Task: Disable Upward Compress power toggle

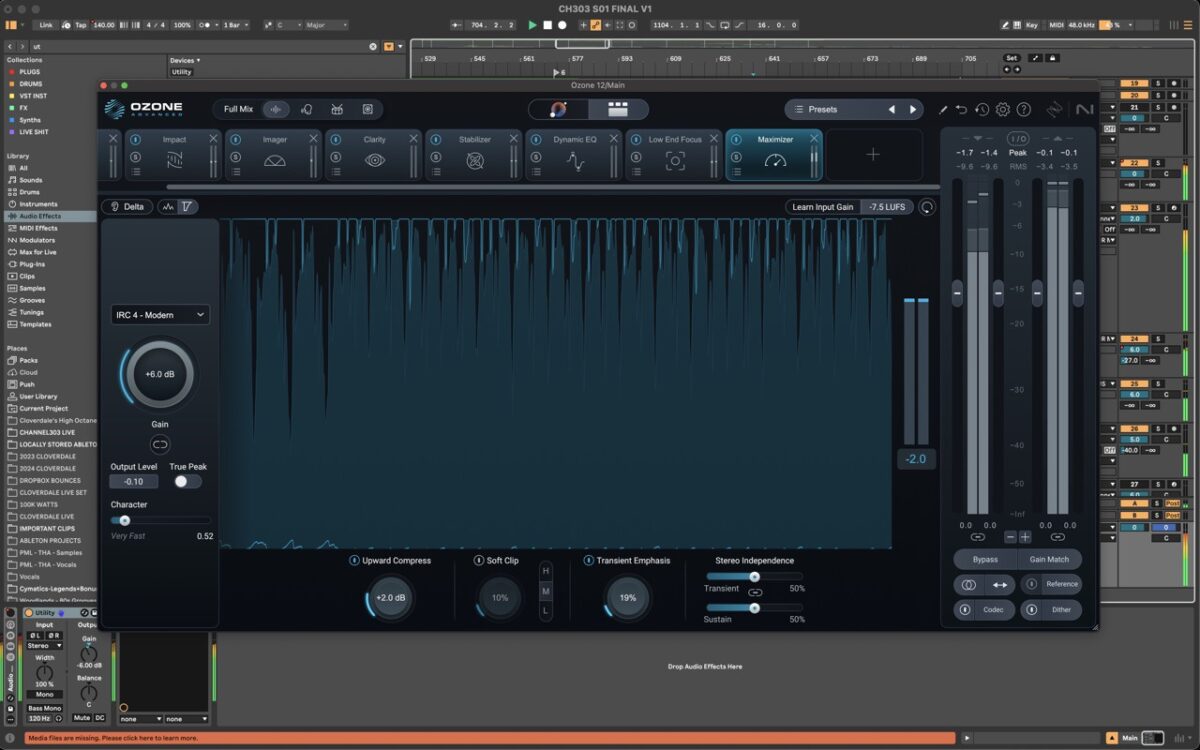Action: pos(354,561)
